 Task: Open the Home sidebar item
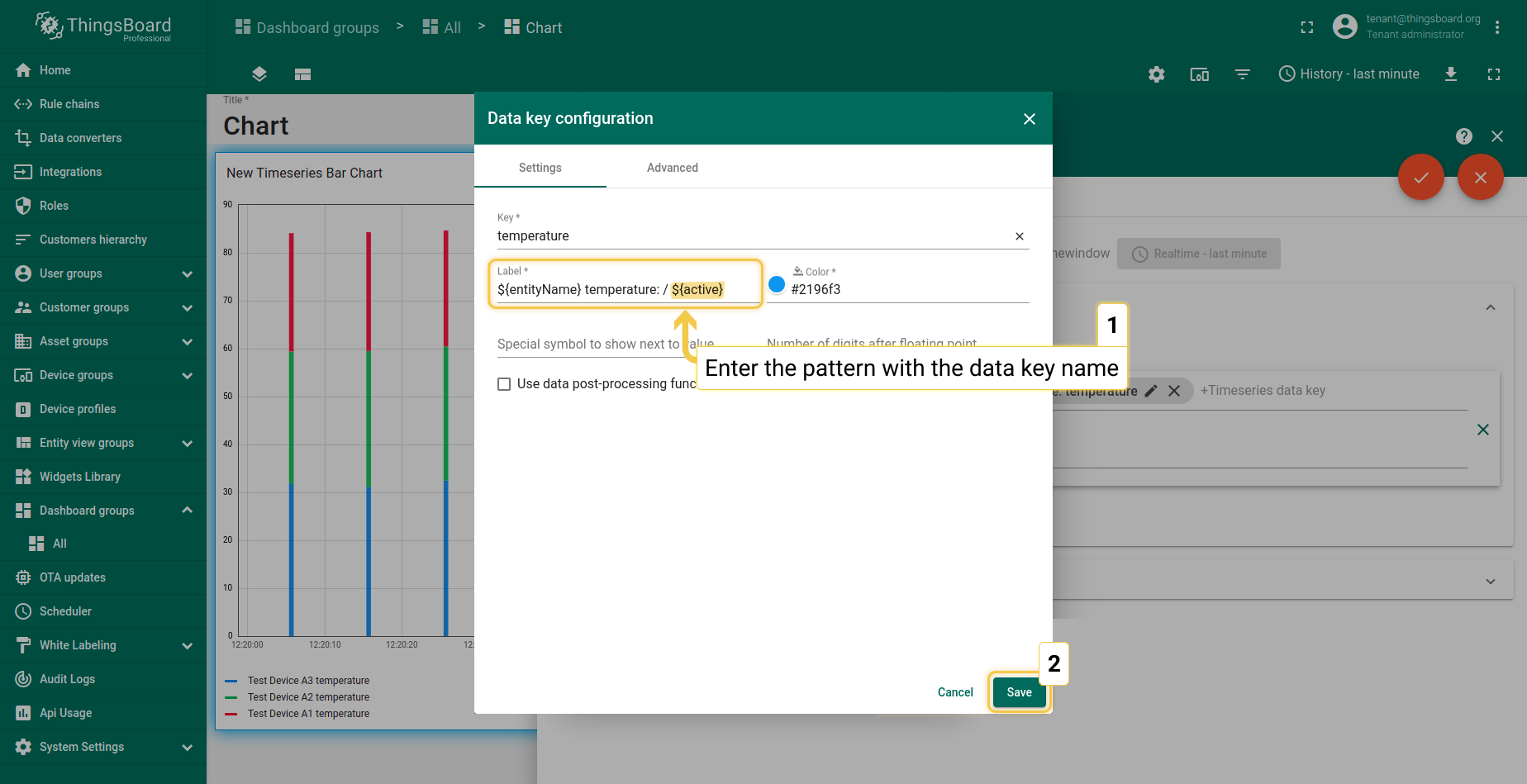click(102, 70)
